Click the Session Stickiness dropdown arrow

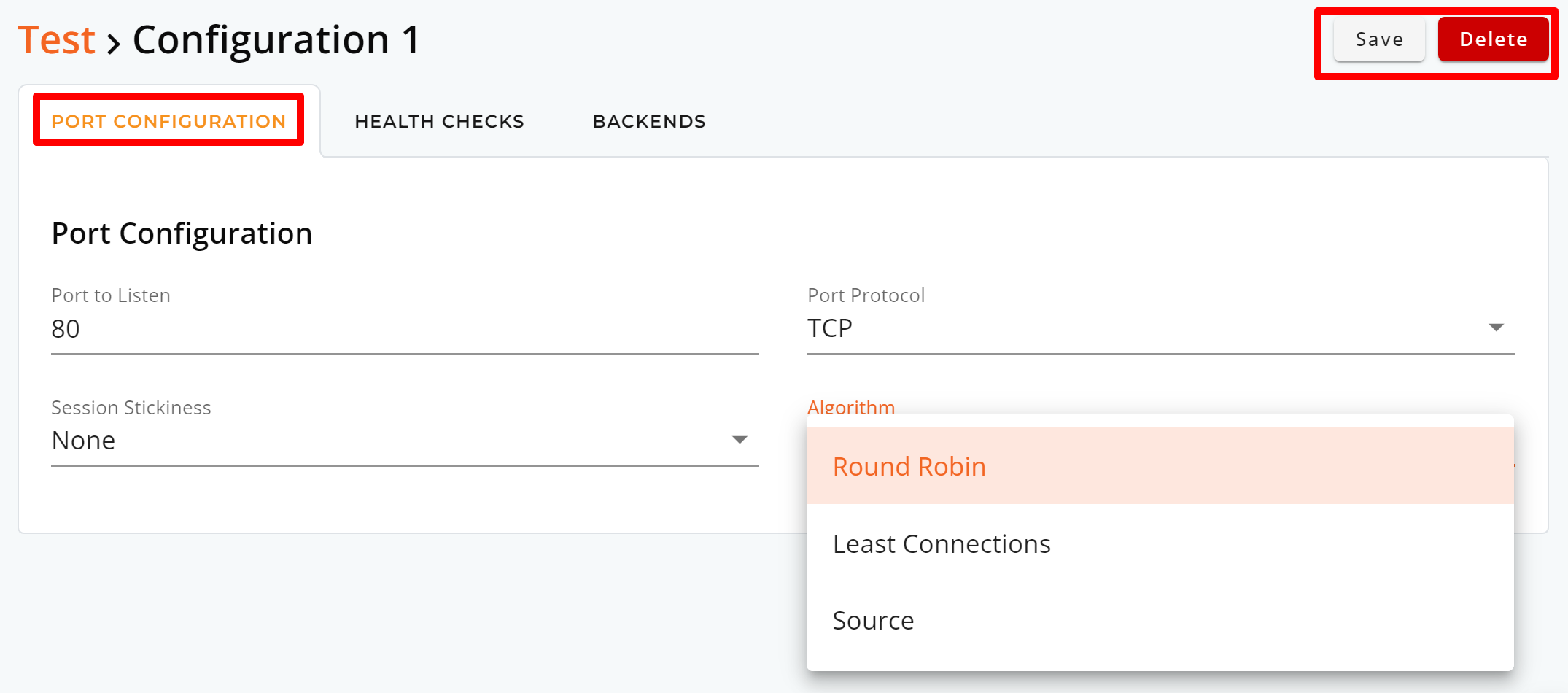coord(740,440)
